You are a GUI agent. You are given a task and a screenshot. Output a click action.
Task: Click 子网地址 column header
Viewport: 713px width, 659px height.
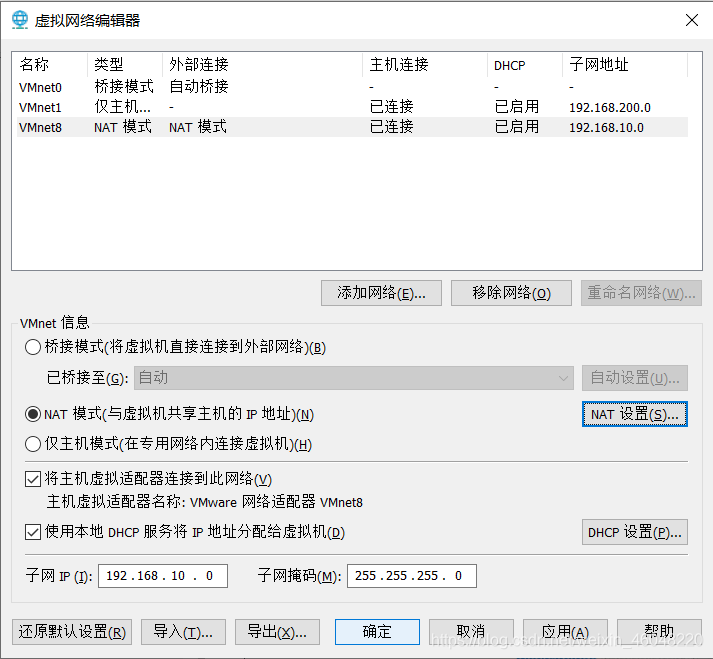coord(625,65)
